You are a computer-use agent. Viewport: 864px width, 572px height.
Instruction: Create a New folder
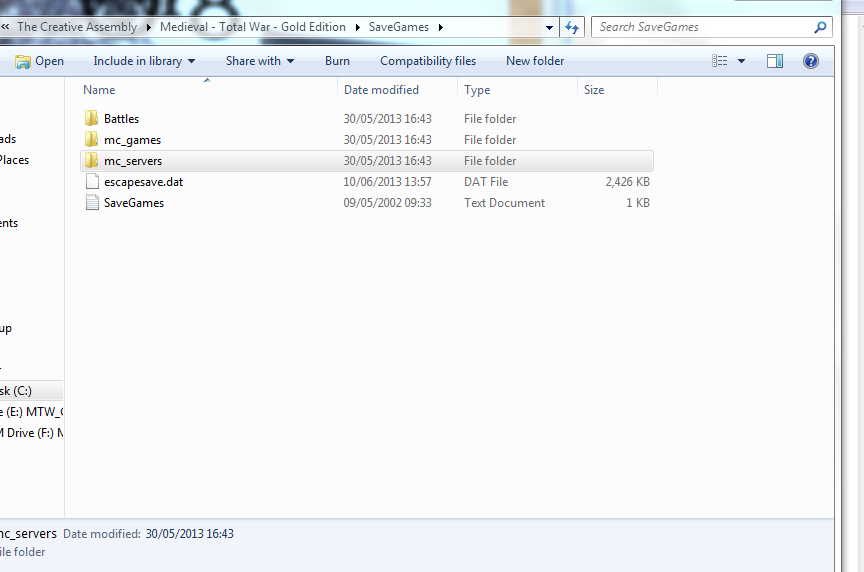click(535, 61)
